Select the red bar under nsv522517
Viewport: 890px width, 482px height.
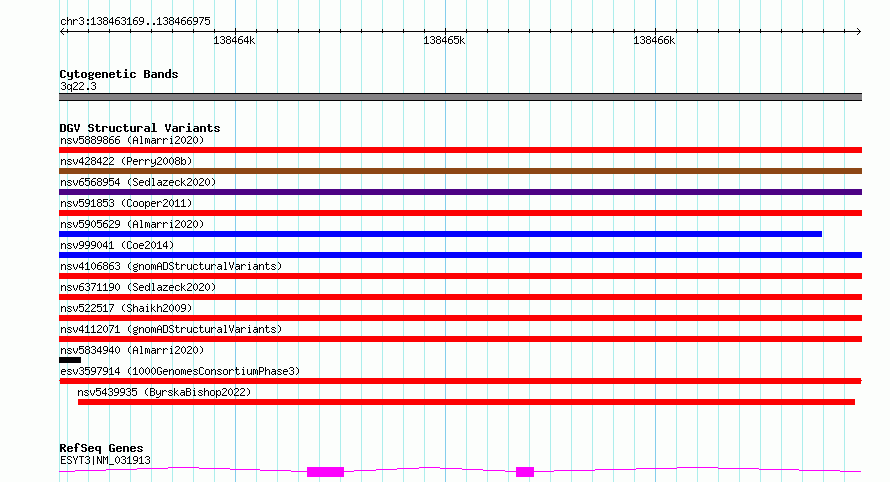pos(460,318)
